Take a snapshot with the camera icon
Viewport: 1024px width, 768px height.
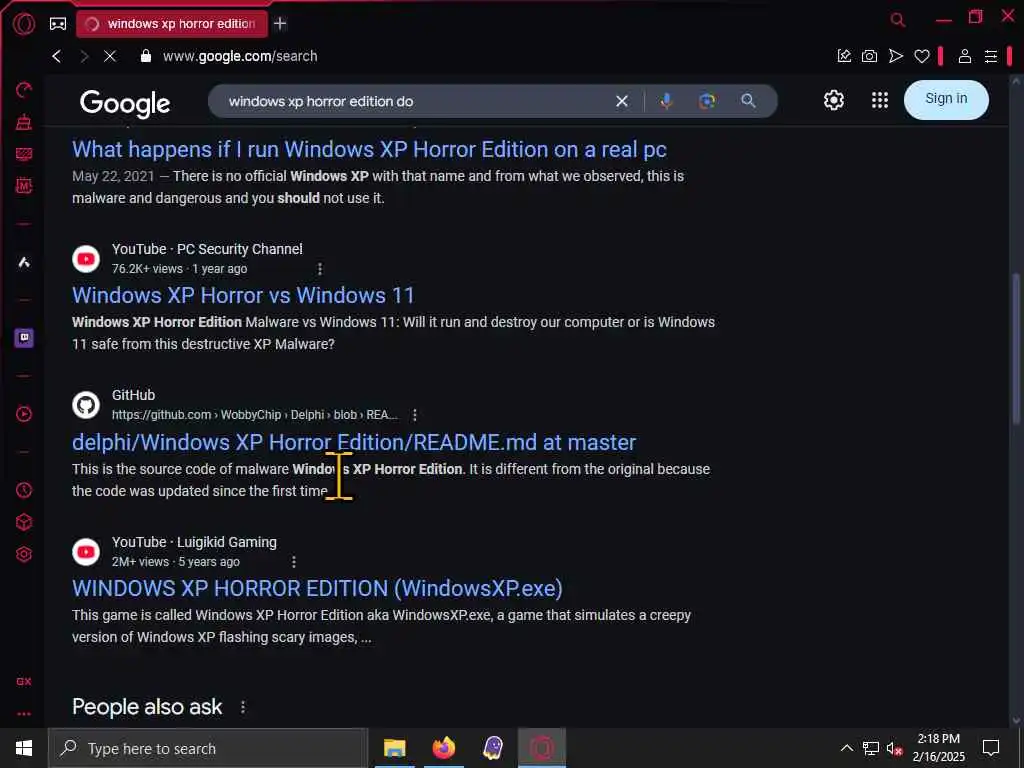point(869,56)
